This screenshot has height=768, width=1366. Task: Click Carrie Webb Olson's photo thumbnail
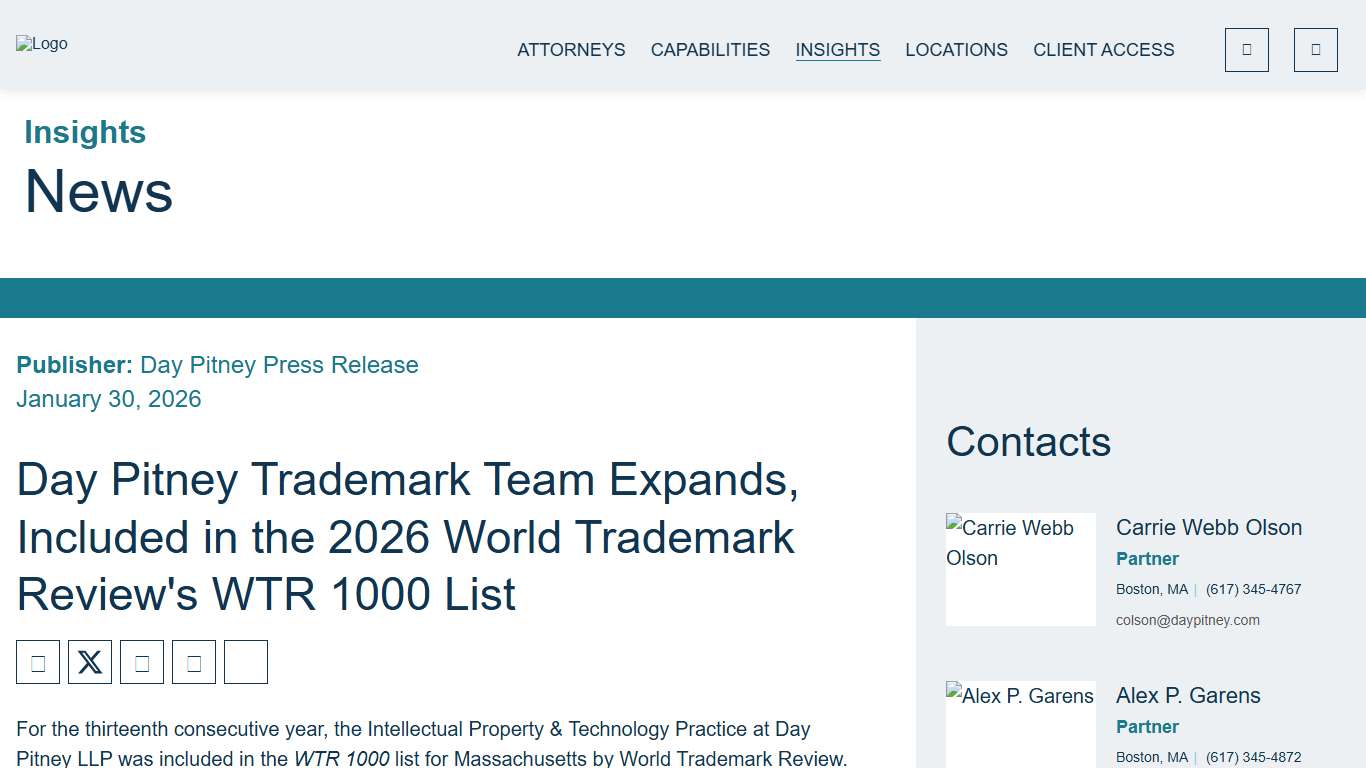coord(1020,569)
